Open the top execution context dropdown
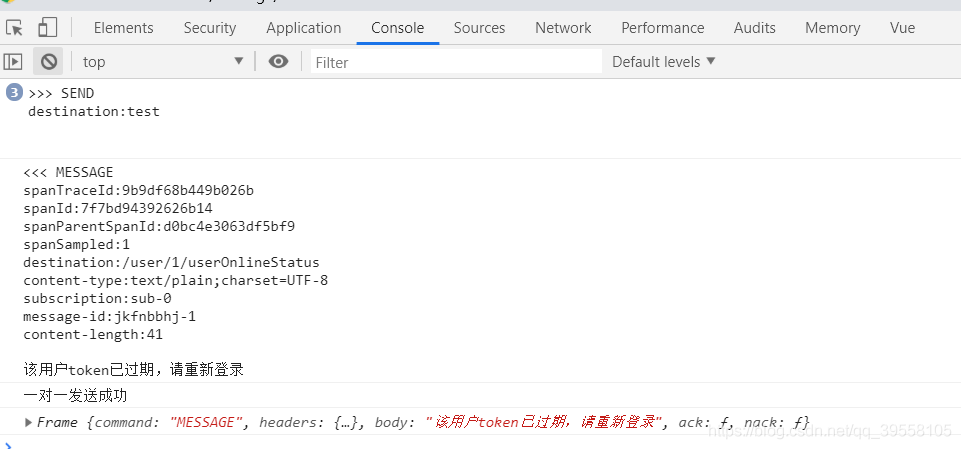 click(163, 62)
